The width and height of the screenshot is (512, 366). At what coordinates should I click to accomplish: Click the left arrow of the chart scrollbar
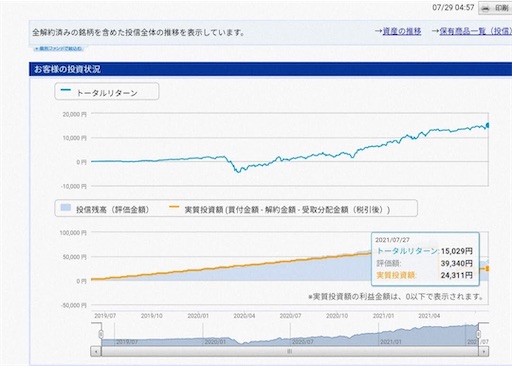pyautogui.click(x=96, y=351)
